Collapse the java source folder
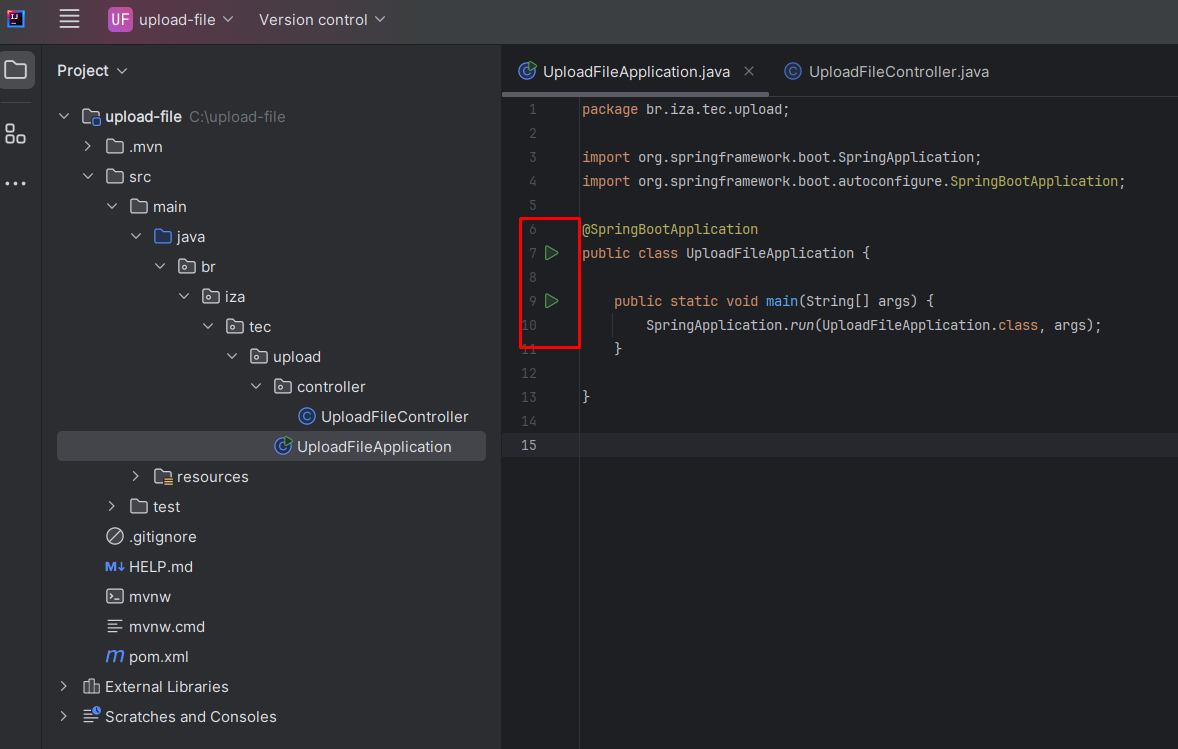 pyautogui.click(x=136, y=237)
